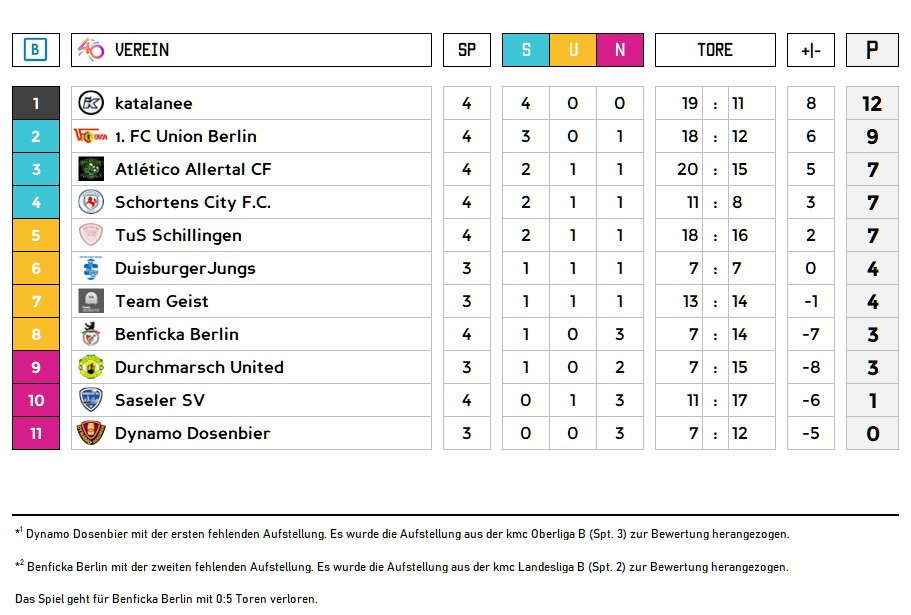Screen dimensions: 911x615
Task: Click the VEREIN column header
Action: click(x=142, y=50)
